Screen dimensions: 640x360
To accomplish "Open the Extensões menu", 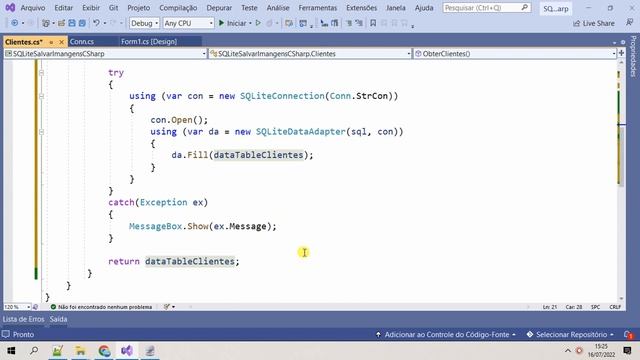I will 361,8.
